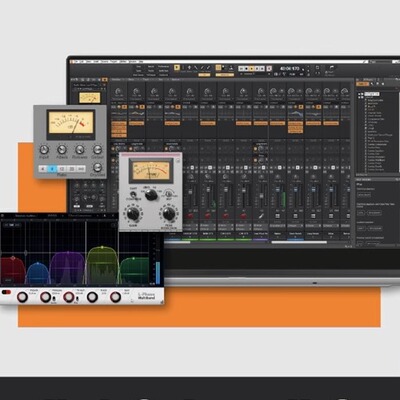400x400 pixels.
Task: Open the first strip's ProChannel EQ thumbnail
Action: click(119, 114)
